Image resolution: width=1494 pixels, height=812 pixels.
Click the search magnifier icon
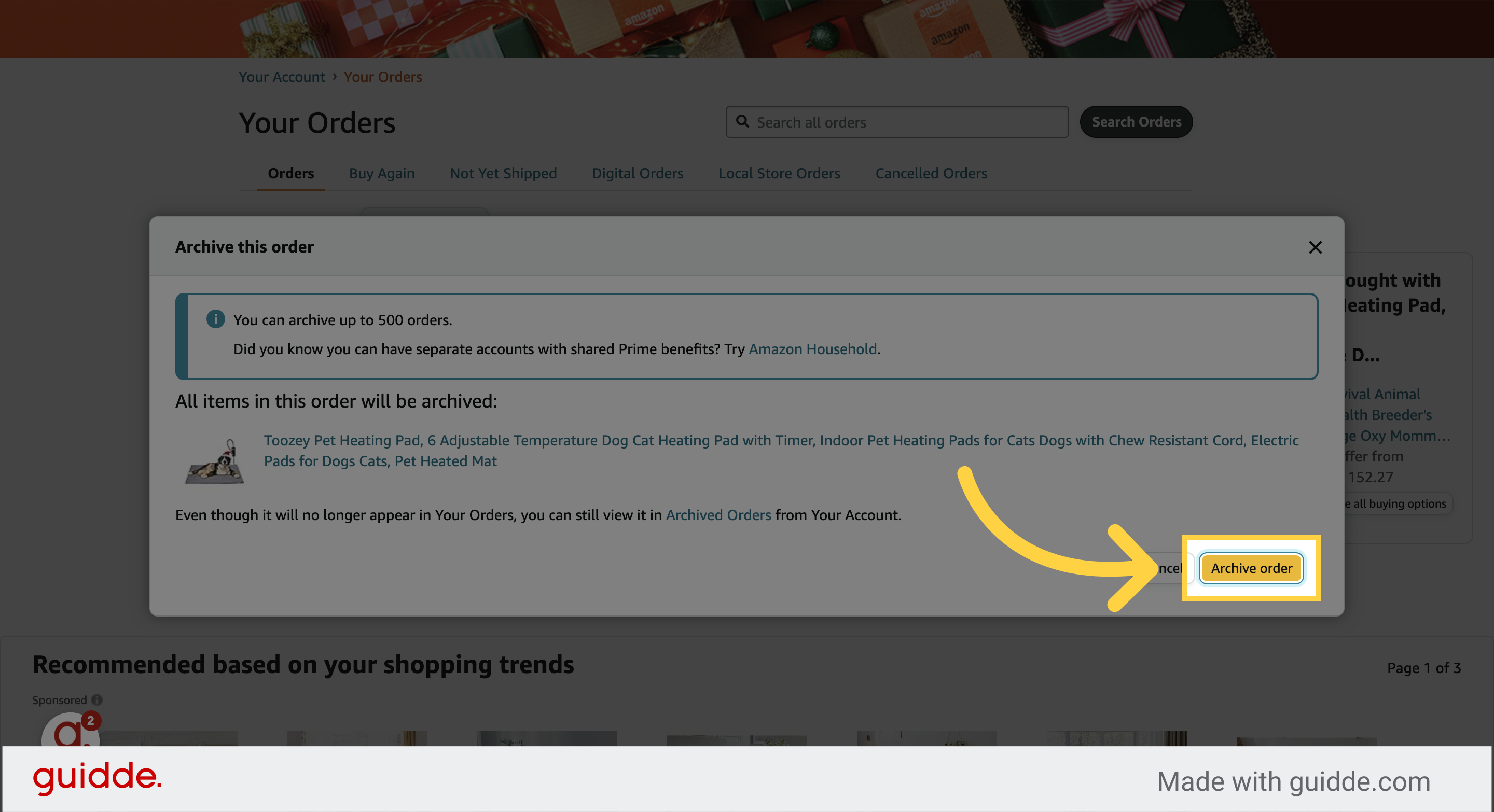tap(742, 122)
